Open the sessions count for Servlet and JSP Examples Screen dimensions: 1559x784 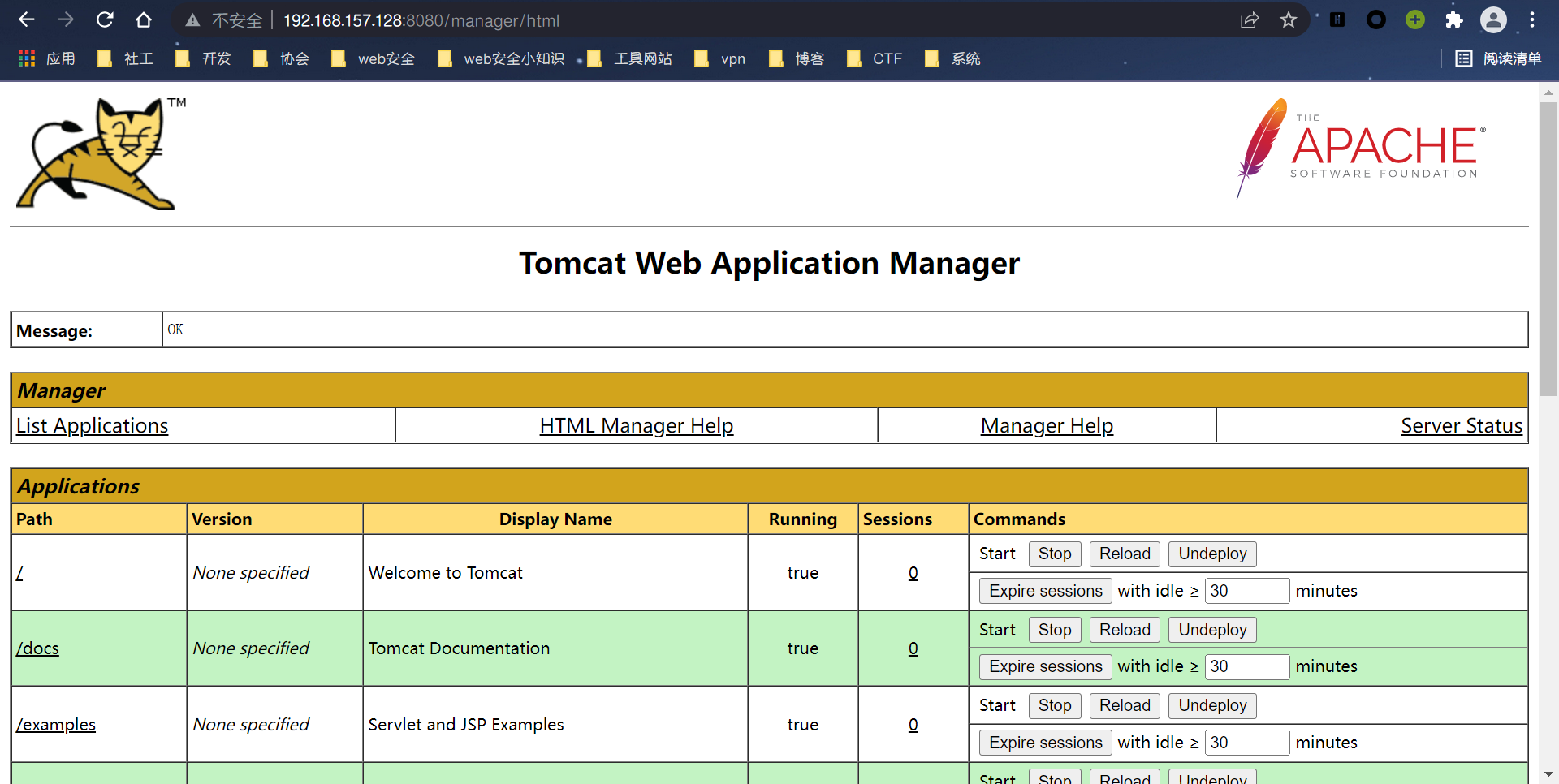tap(913, 725)
